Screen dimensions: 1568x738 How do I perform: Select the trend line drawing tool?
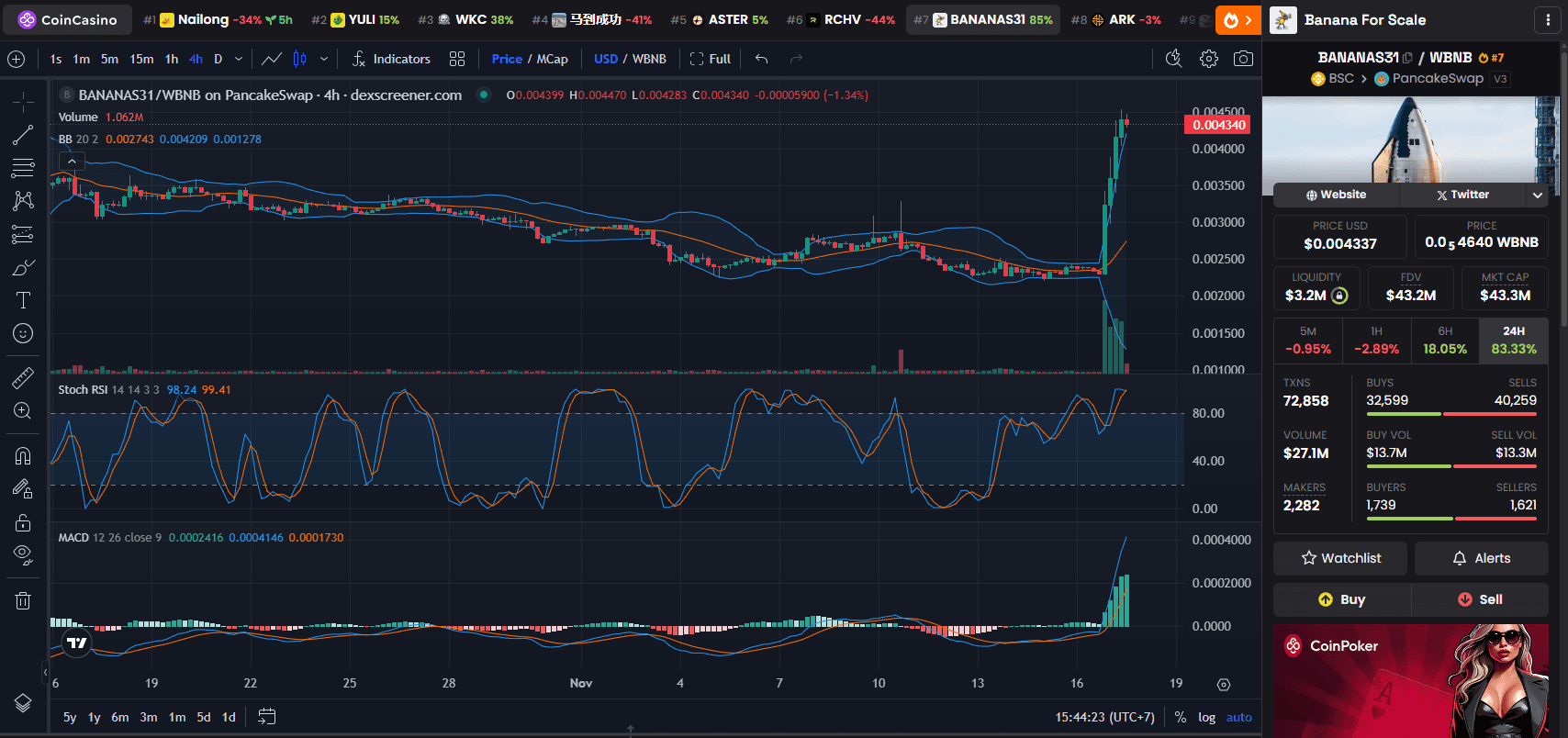tap(23, 135)
